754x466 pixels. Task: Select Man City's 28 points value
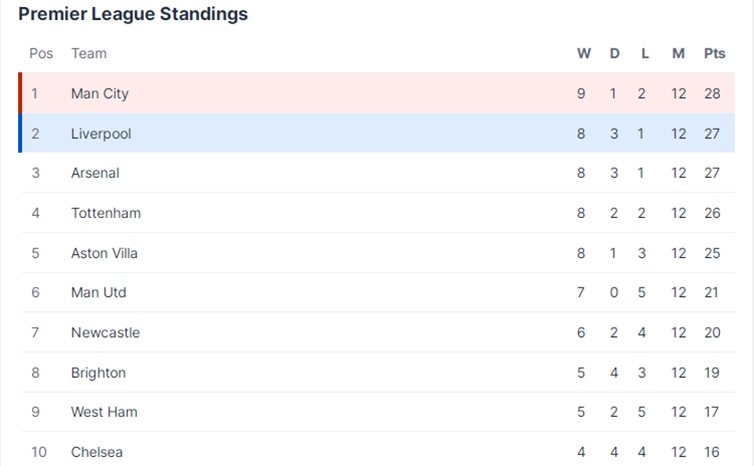point(712,93)
